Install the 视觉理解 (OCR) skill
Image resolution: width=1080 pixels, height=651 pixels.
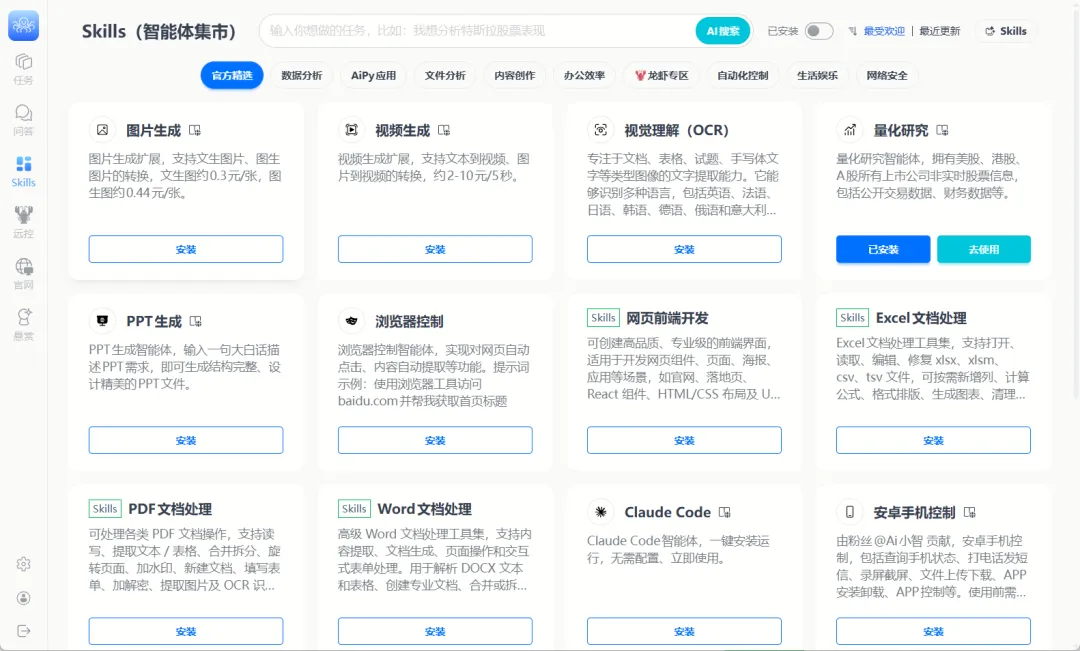(685, 249)
